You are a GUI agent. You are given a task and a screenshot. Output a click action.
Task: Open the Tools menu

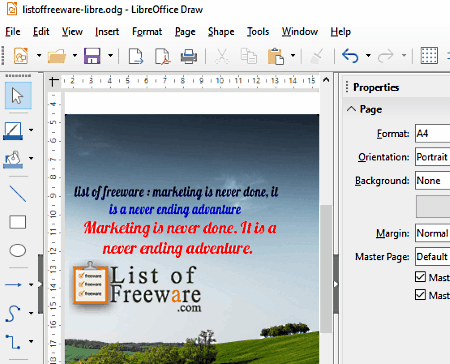click(258, 32)
